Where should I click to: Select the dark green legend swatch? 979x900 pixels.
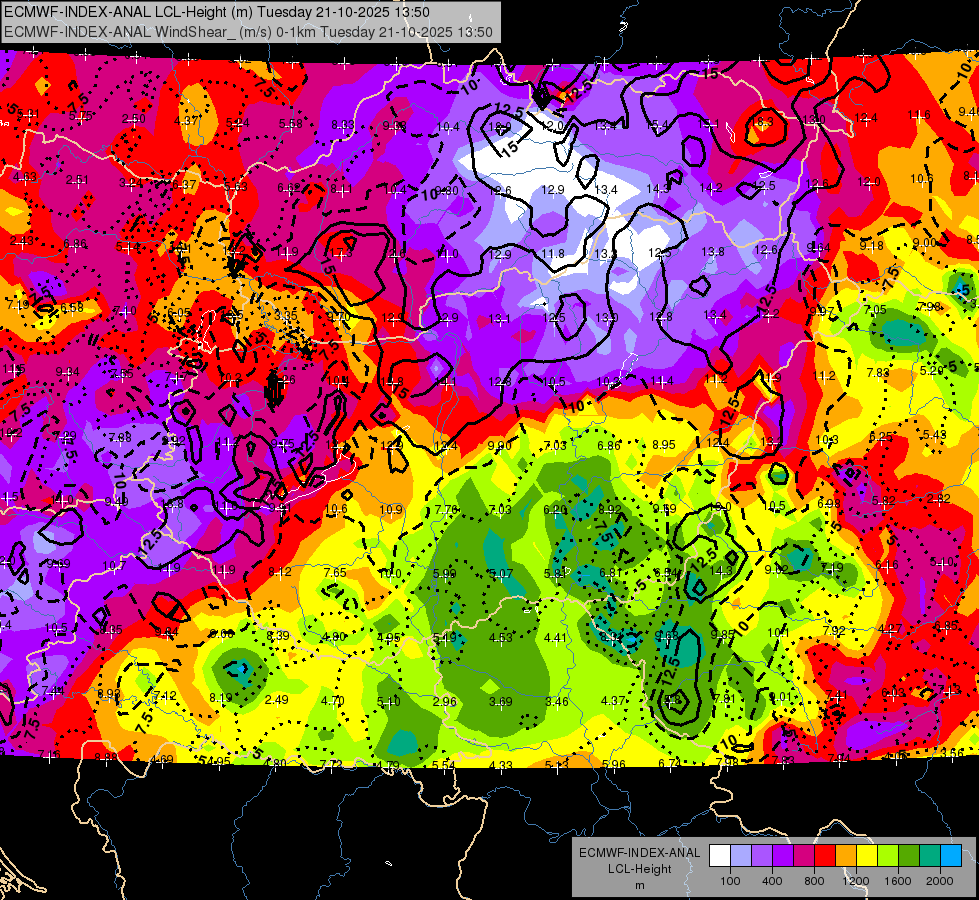click(x=909, y=856)
